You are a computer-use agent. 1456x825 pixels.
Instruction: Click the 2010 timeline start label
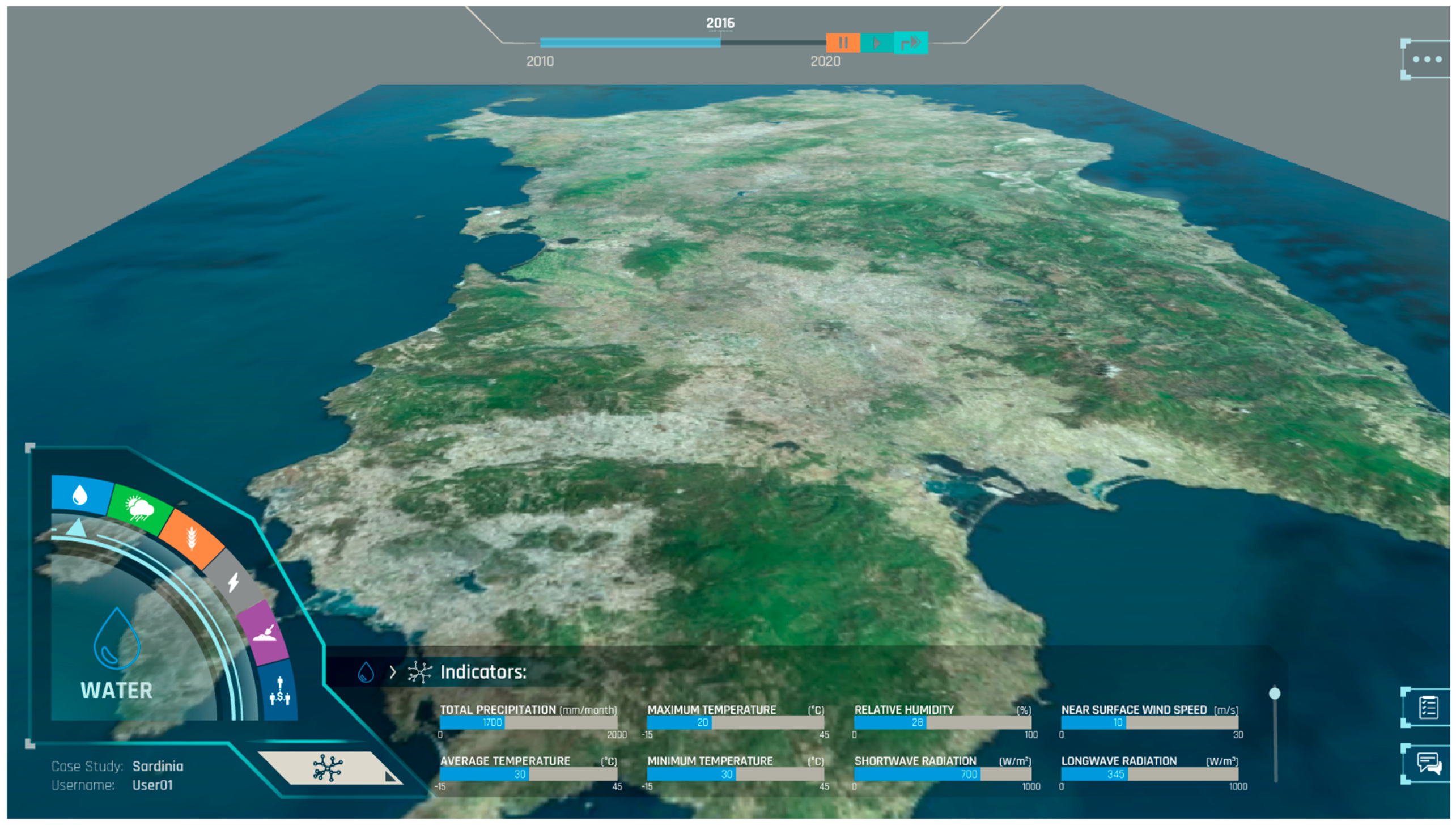[540, 61]
